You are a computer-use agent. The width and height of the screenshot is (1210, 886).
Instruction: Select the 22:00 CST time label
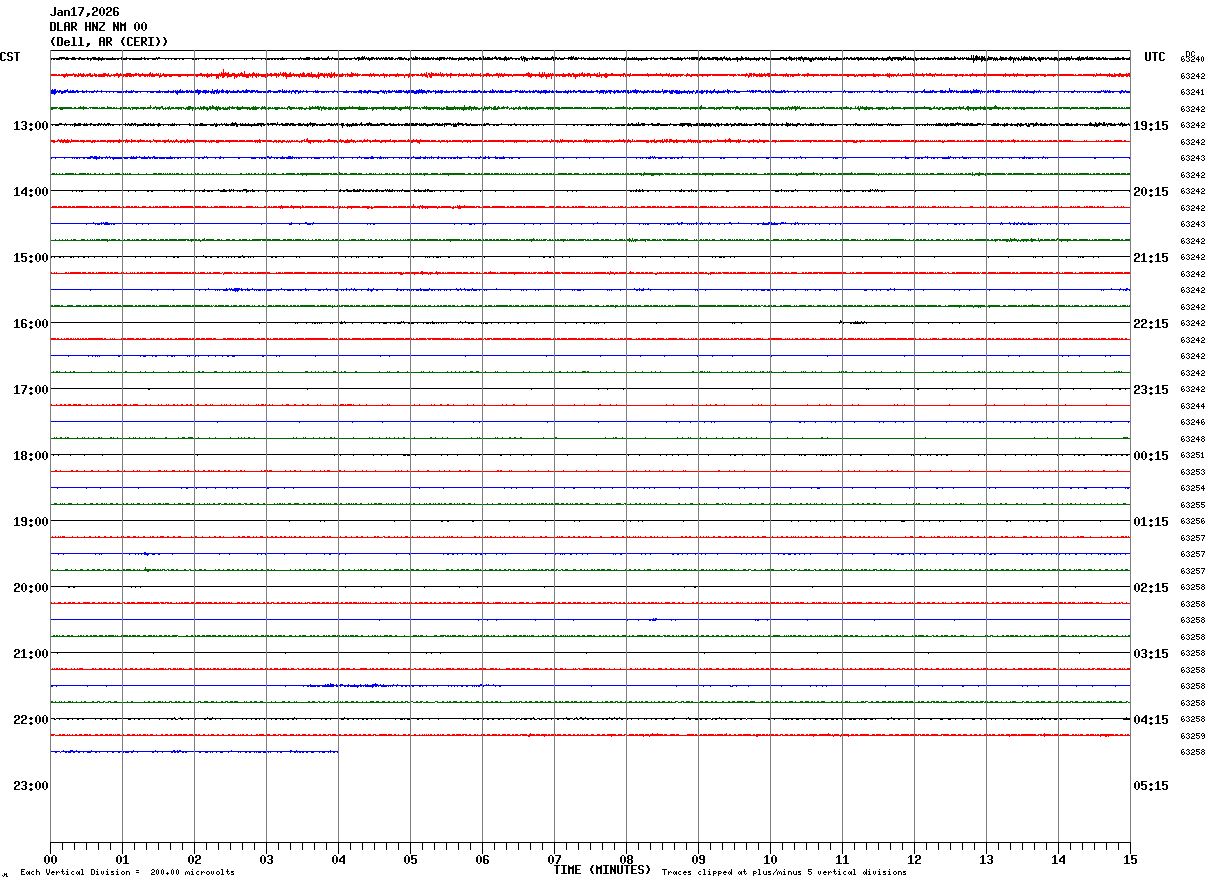(x=31, y=720)
